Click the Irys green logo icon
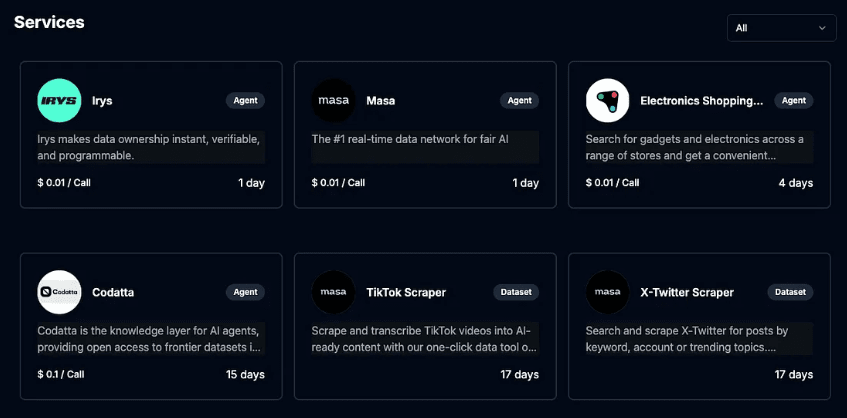 click(x=59, y=100)
